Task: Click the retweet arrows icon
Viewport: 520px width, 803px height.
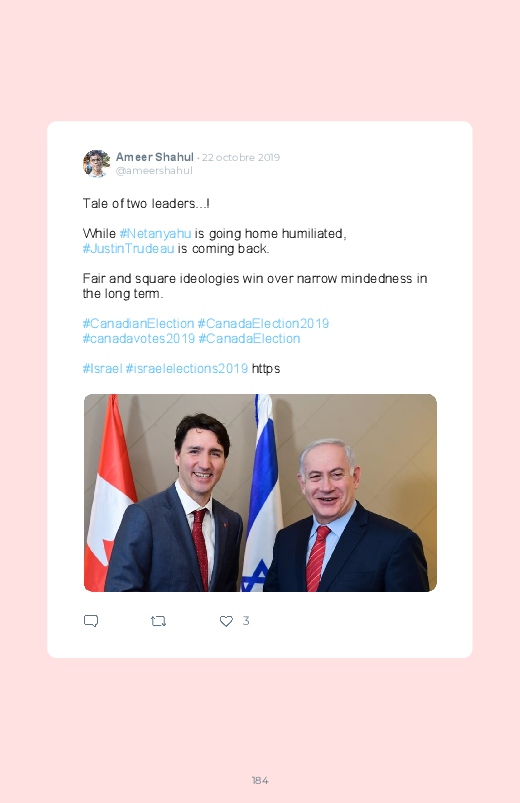Action: click(x=158, y=621)
